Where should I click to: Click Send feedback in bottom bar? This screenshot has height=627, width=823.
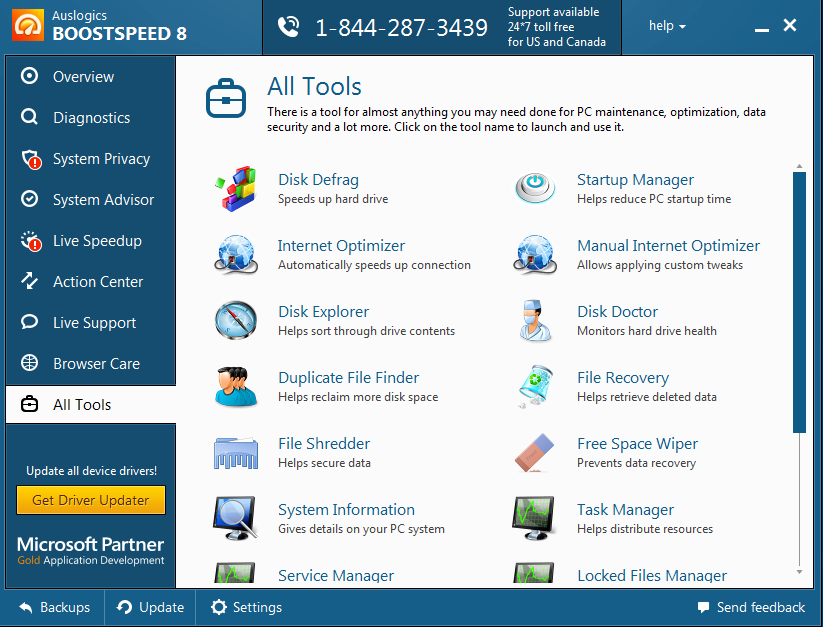[751, 607]
